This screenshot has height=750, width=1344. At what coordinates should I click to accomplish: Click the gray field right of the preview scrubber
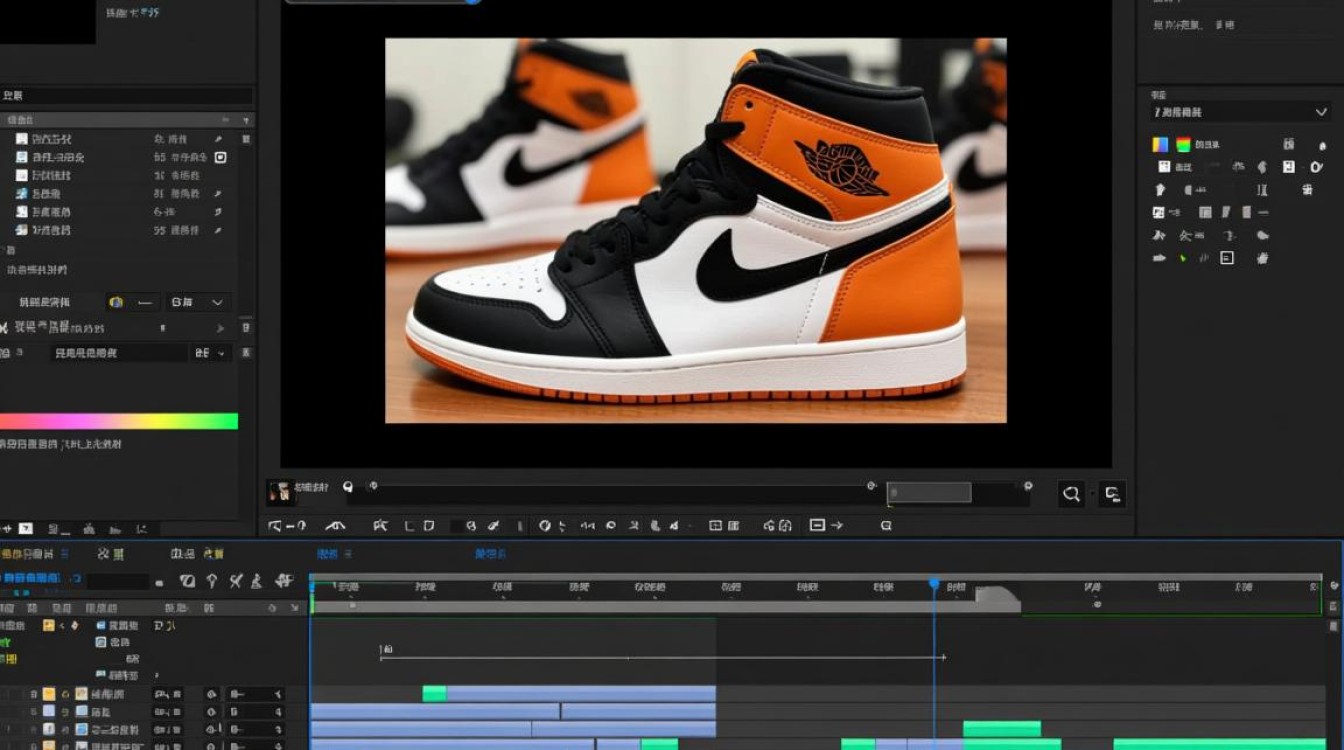[x=929, y=492]
